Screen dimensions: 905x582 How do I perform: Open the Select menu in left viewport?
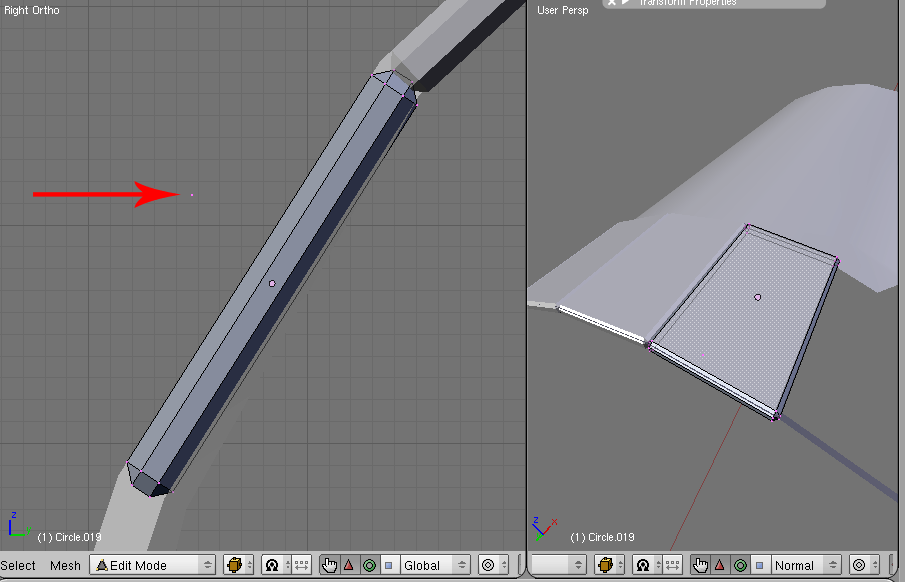[x=18, y=565]
